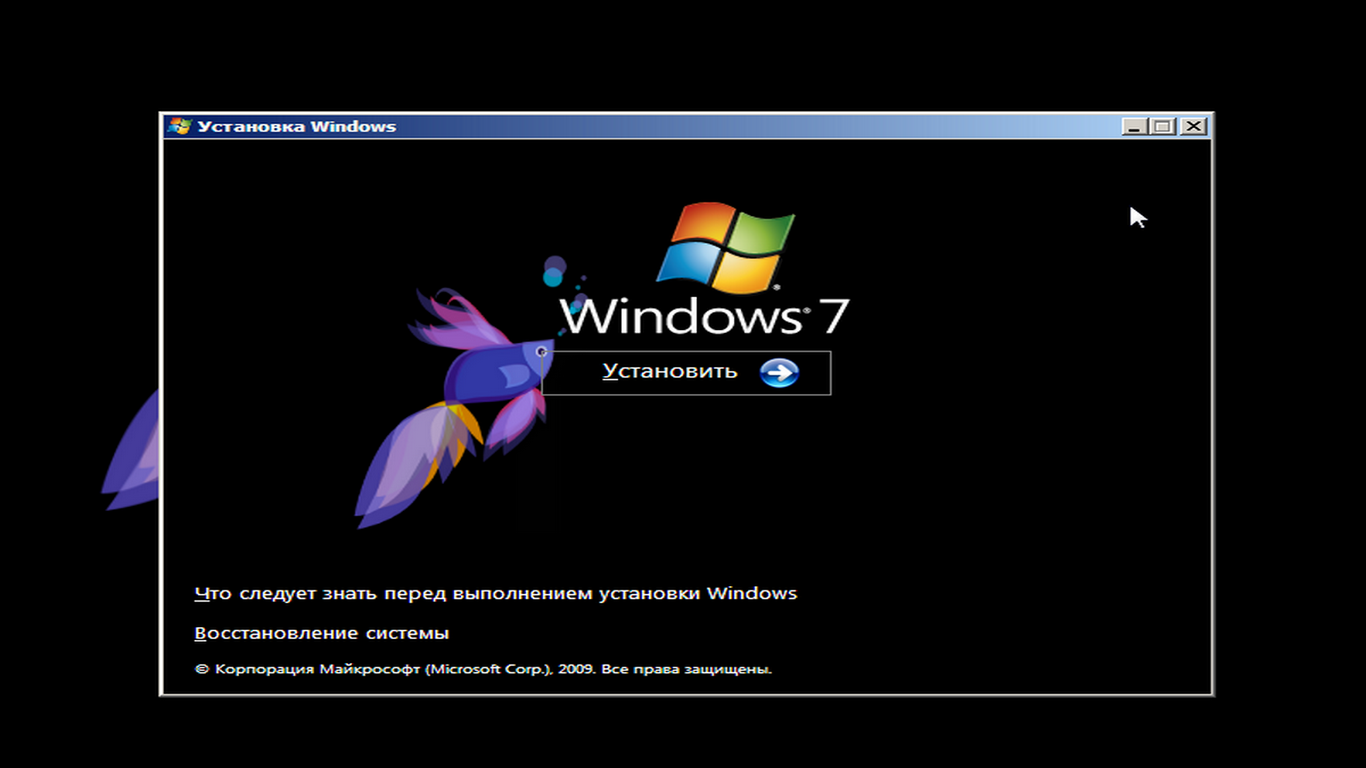Maximize the Установка Windows window
The image size is (1366, 768).
pos(1162,127)
